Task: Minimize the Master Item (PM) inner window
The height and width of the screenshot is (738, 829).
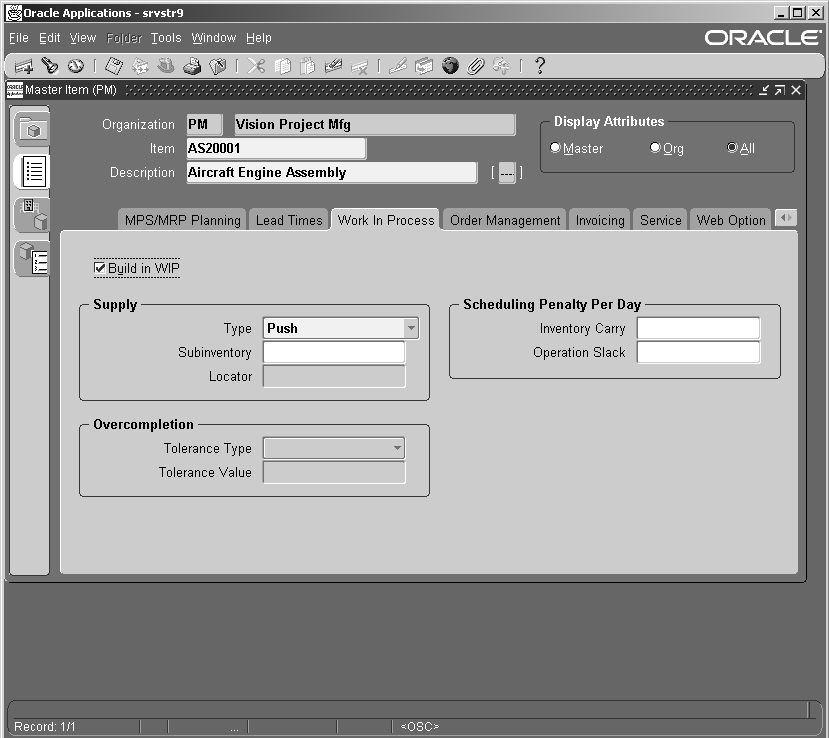Action: coord(763,90)
